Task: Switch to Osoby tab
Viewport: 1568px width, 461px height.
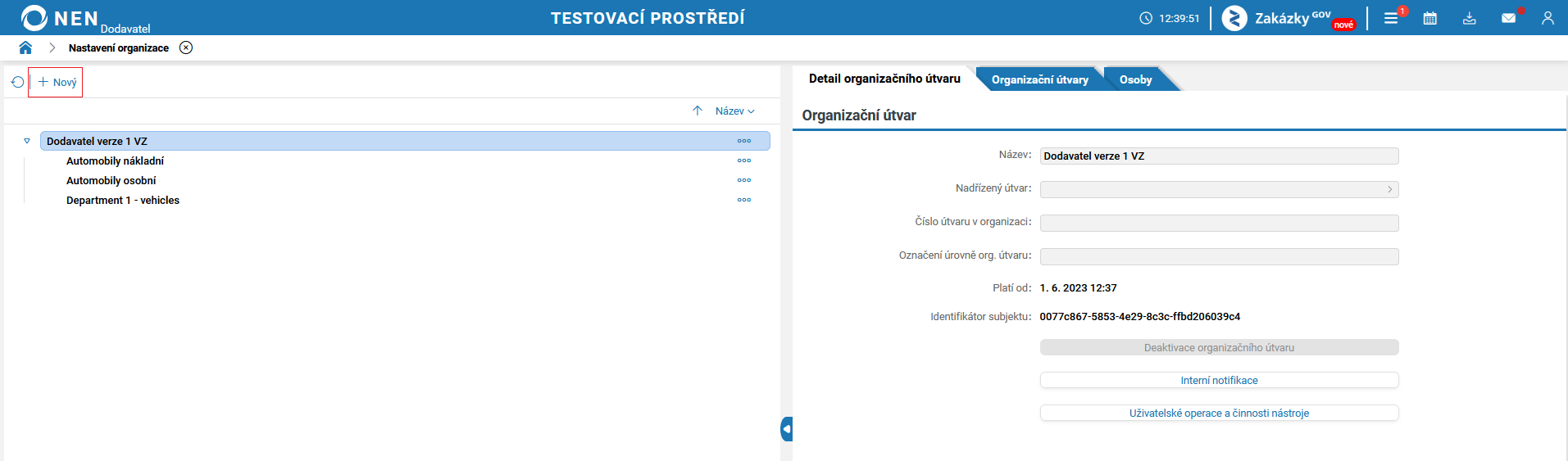Action: click(x=1135, y=79)
